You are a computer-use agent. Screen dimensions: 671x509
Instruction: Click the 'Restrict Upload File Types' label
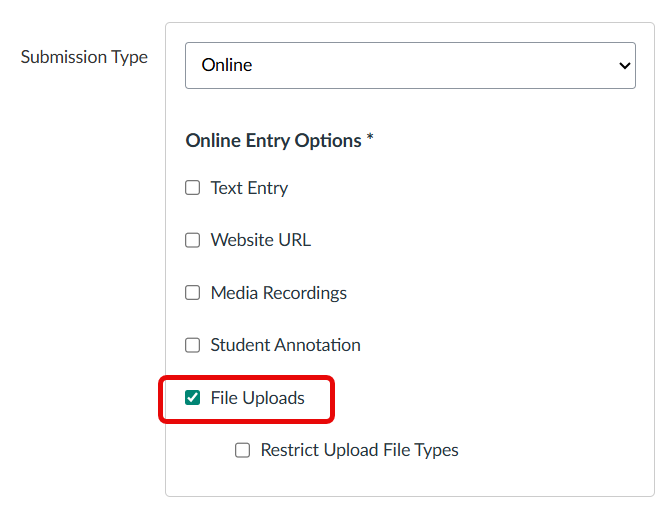[359, 450]
